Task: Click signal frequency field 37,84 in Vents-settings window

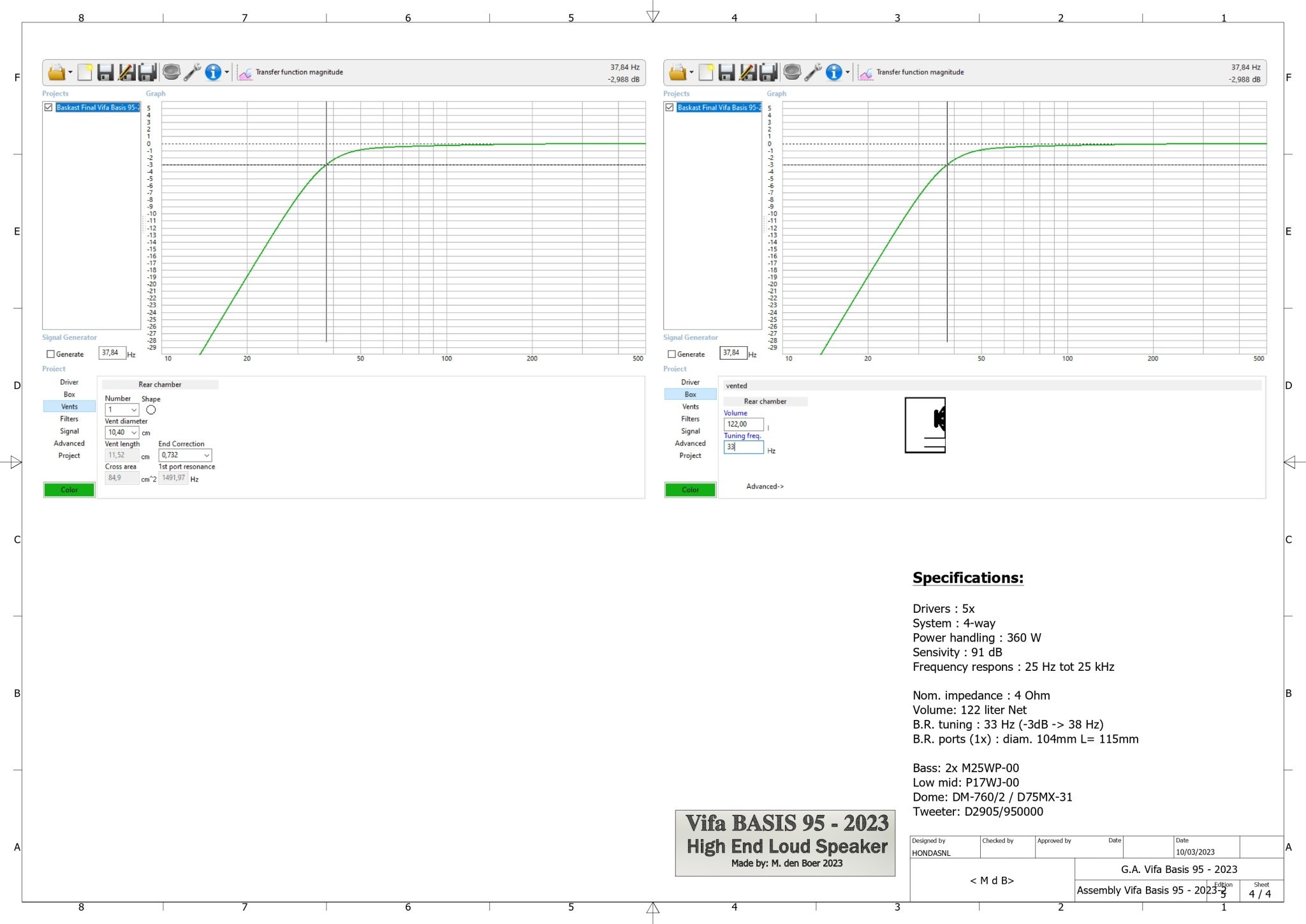Action: click(112, 353)
